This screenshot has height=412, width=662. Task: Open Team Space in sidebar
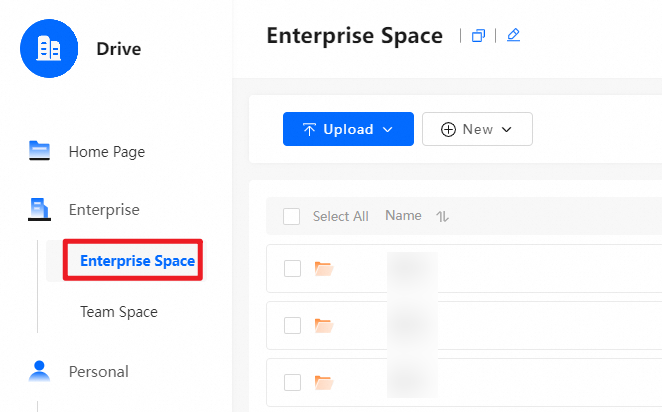point(119,312)
